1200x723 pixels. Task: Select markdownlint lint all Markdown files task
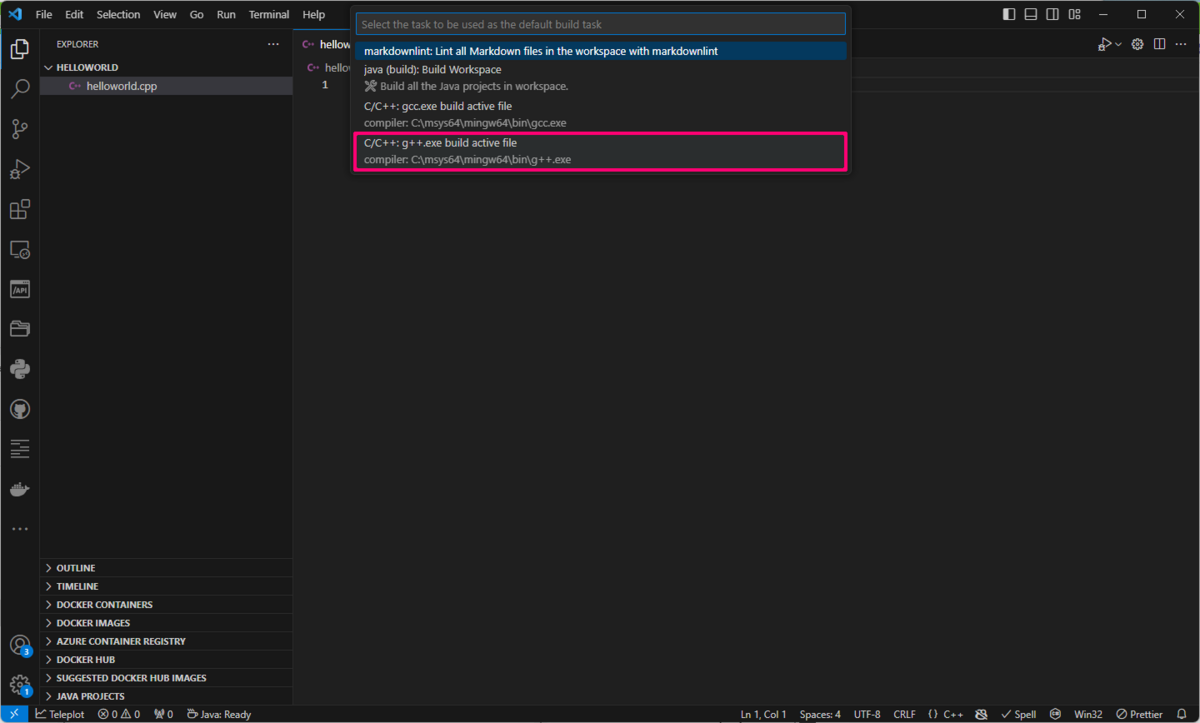coord(601,51)
